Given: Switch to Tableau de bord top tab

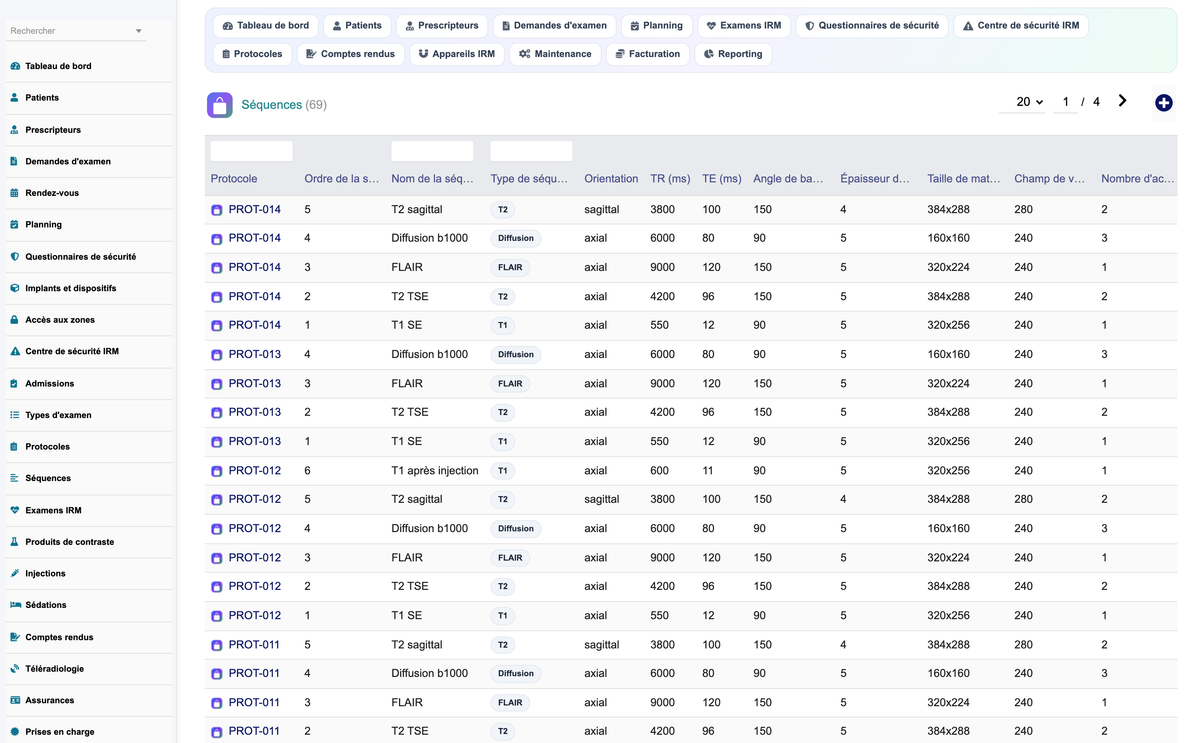Looking at the screenshot, I should coord(266,26).
